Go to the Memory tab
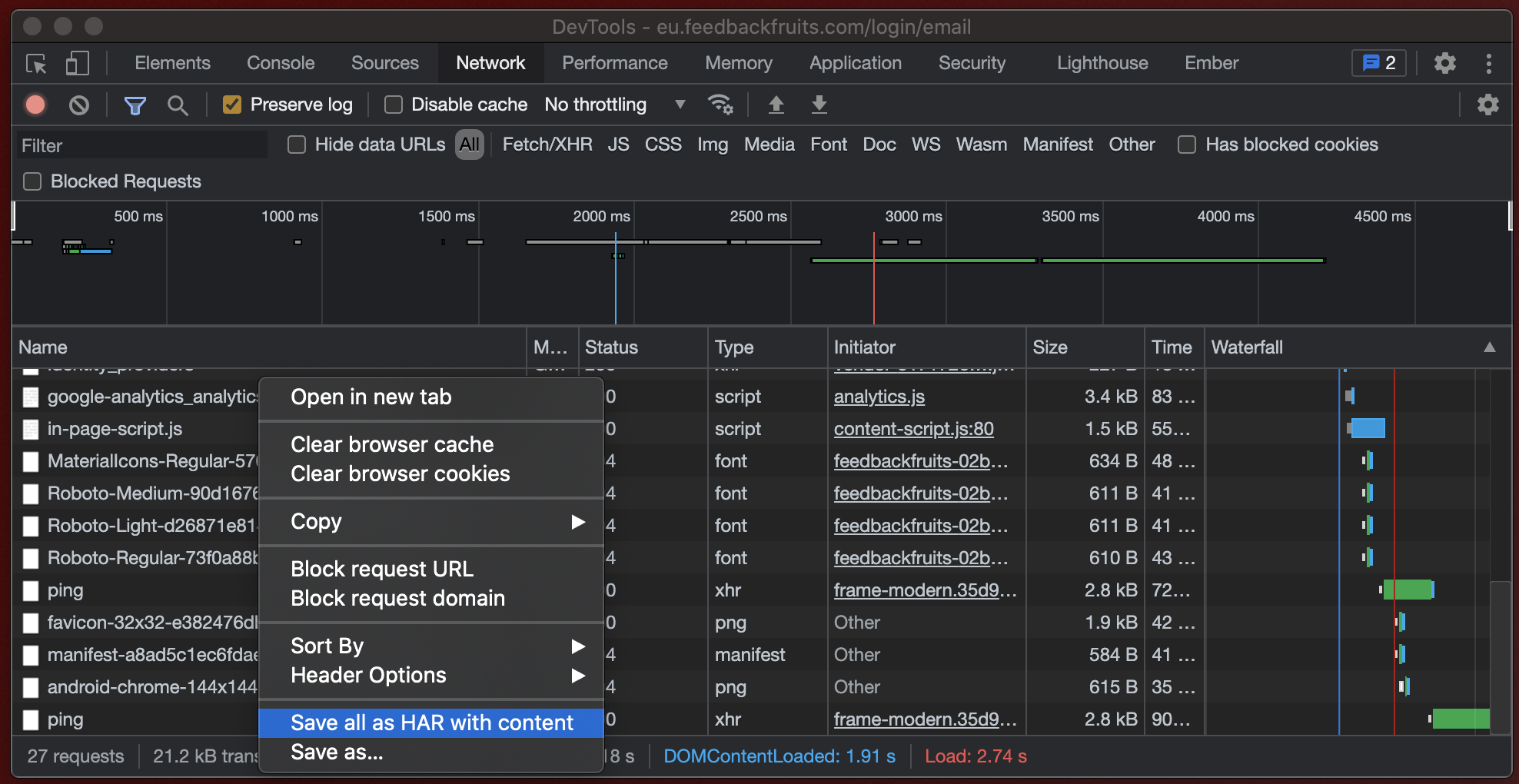1519x784 pixels. [739, 63]
